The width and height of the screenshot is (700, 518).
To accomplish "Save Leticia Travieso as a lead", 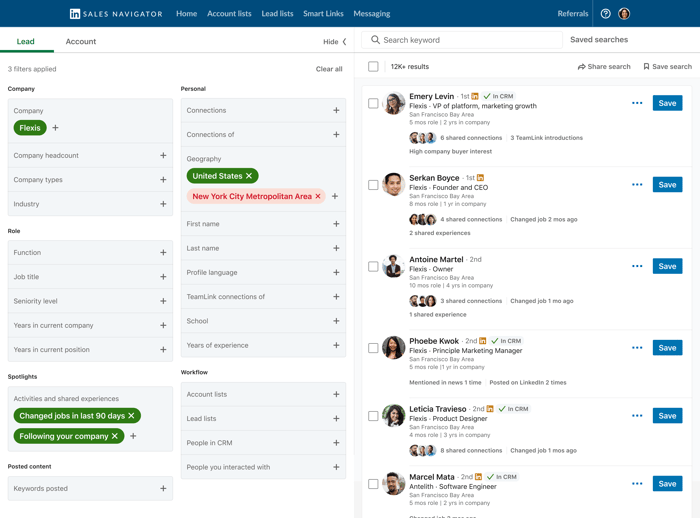I will coord(667,416).
